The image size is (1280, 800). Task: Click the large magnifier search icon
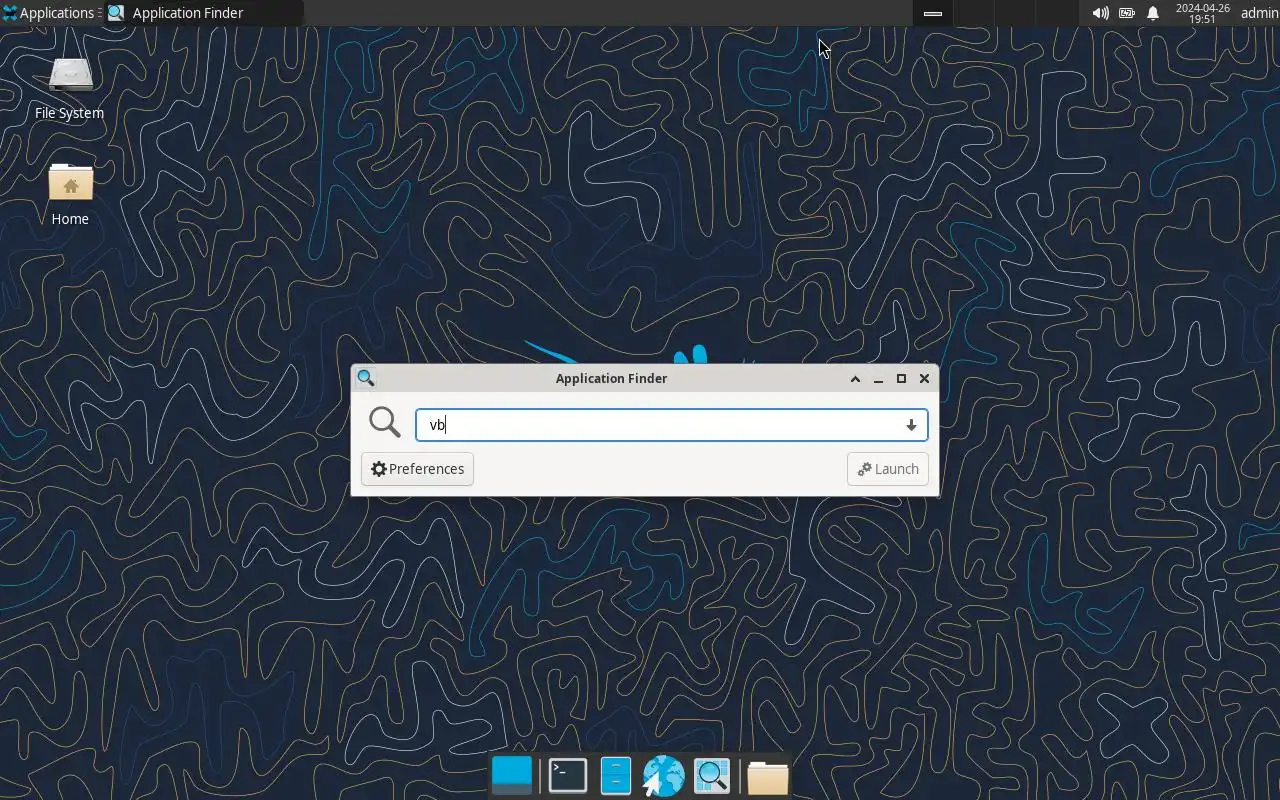(385, 422)
